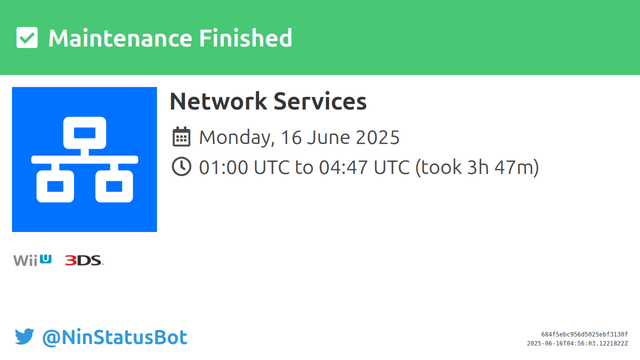Click the took 3h 47m duration text

pyautogui.click(x=477, y=167)
